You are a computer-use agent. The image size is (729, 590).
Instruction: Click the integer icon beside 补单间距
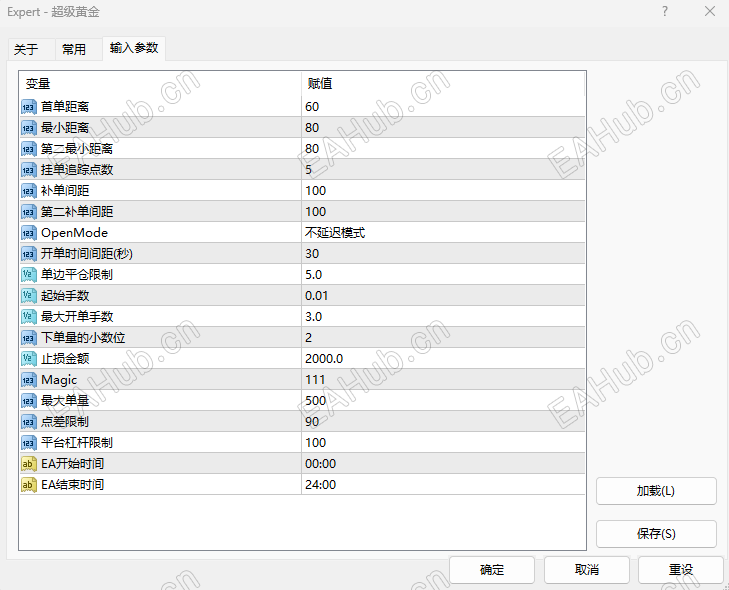click(28, 191)
